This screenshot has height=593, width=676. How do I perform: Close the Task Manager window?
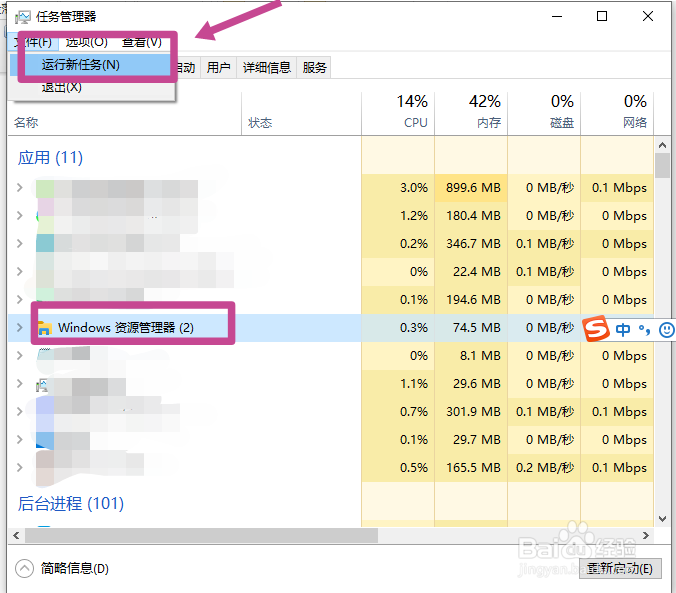[648, 16]
